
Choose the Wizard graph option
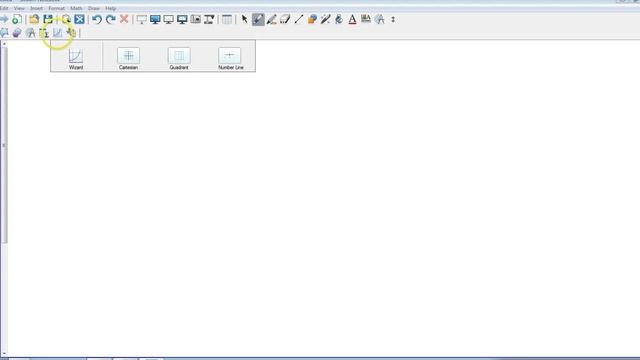click(76, 59)
